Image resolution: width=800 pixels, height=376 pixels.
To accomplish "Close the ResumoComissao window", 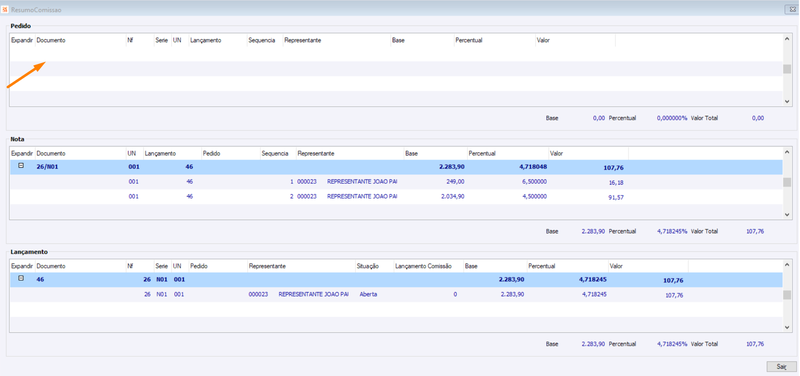I will [x=789, y=9].
